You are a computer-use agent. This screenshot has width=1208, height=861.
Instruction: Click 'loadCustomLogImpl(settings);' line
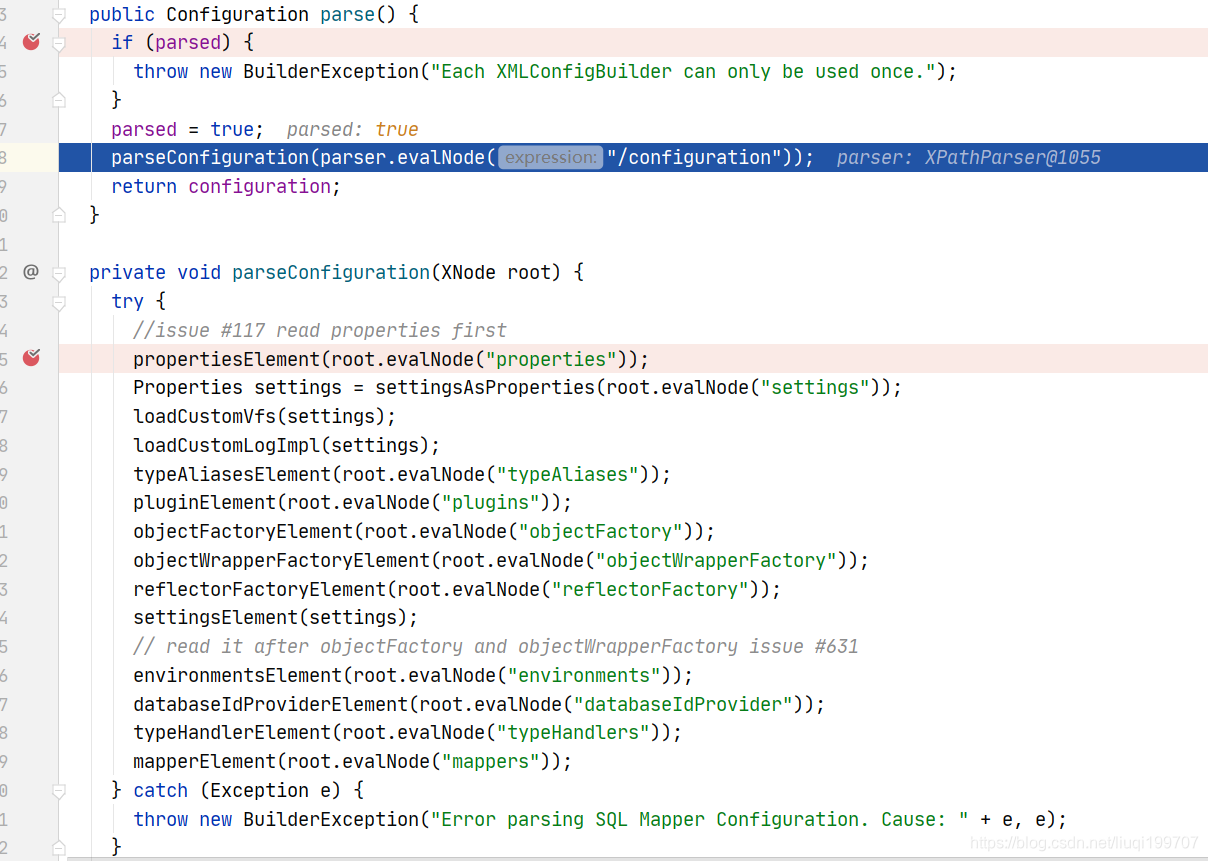287,445
